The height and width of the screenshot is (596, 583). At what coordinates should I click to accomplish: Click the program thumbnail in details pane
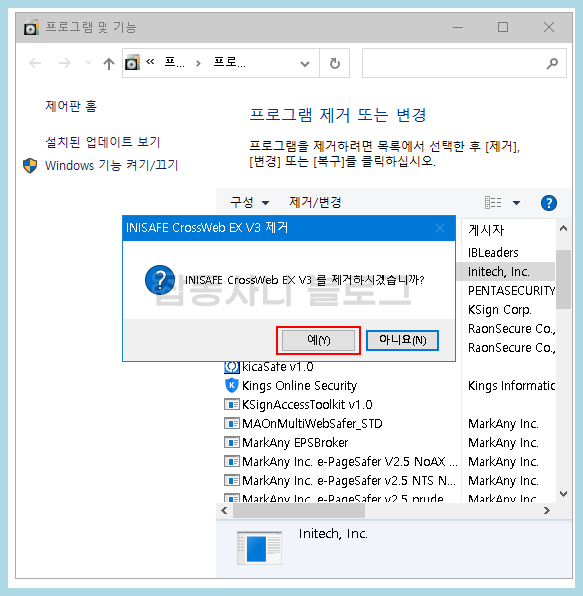click(260, 548)
